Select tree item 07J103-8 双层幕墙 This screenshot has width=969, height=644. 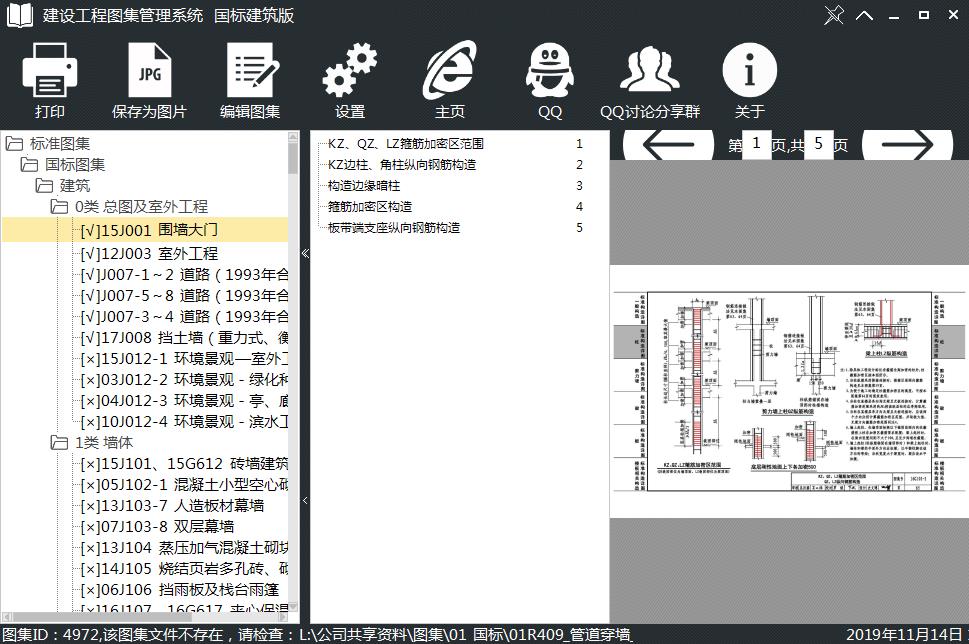(x=157, y=527)
